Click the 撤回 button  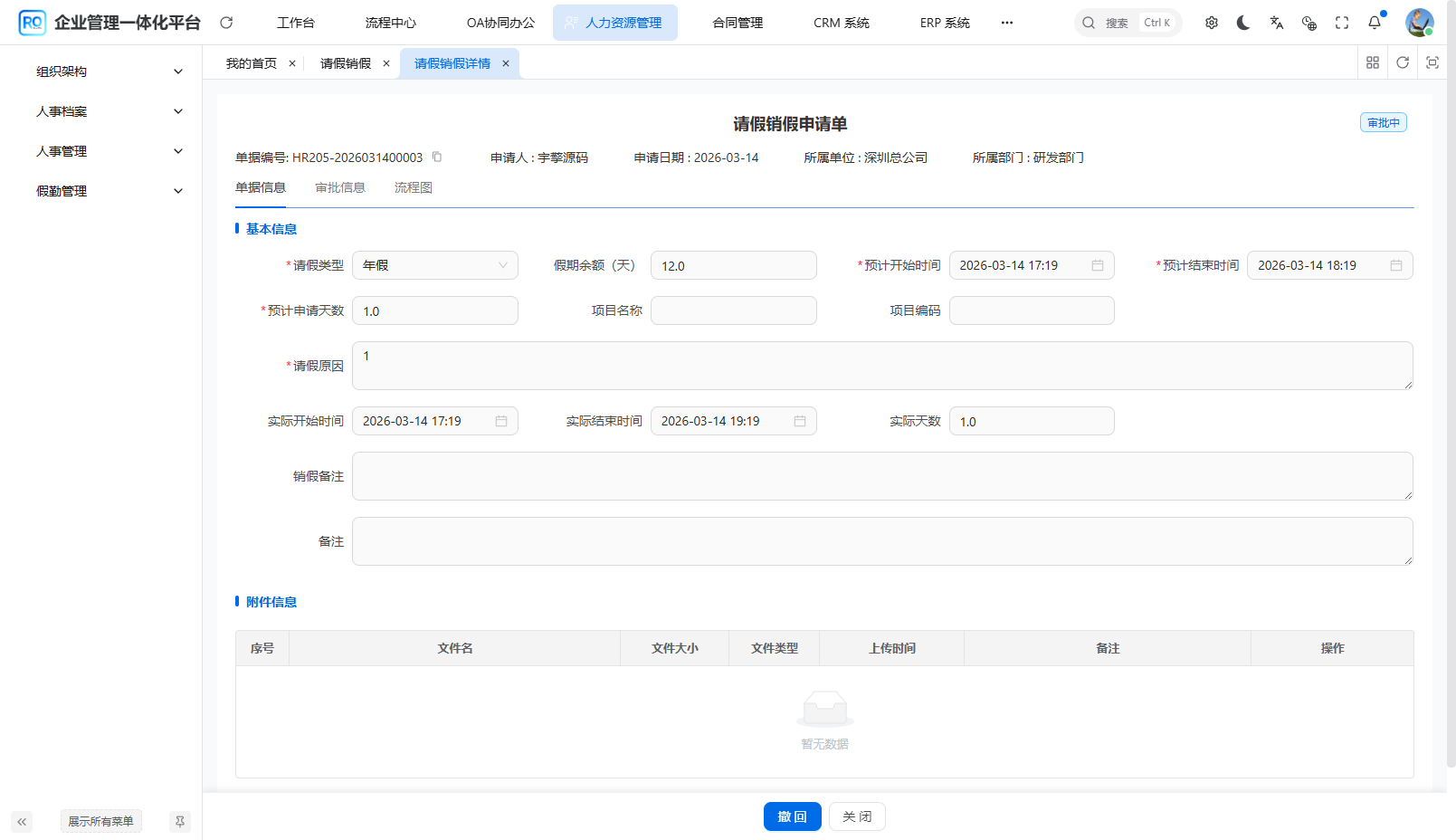coord(792,816)
